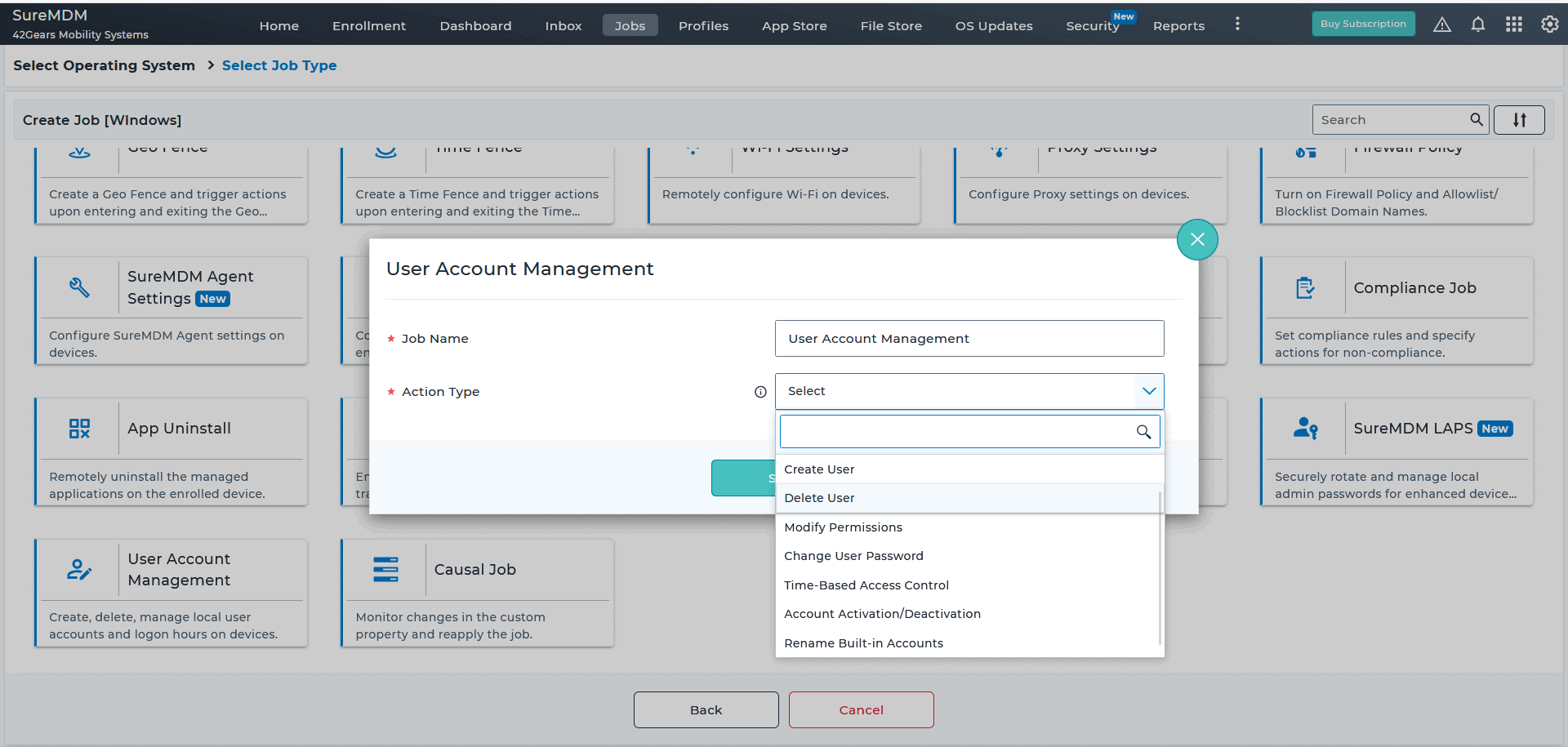Screen dimensions: 1568x747
Task: Open the Compliance Job card
Action: tap(1397, 310)
